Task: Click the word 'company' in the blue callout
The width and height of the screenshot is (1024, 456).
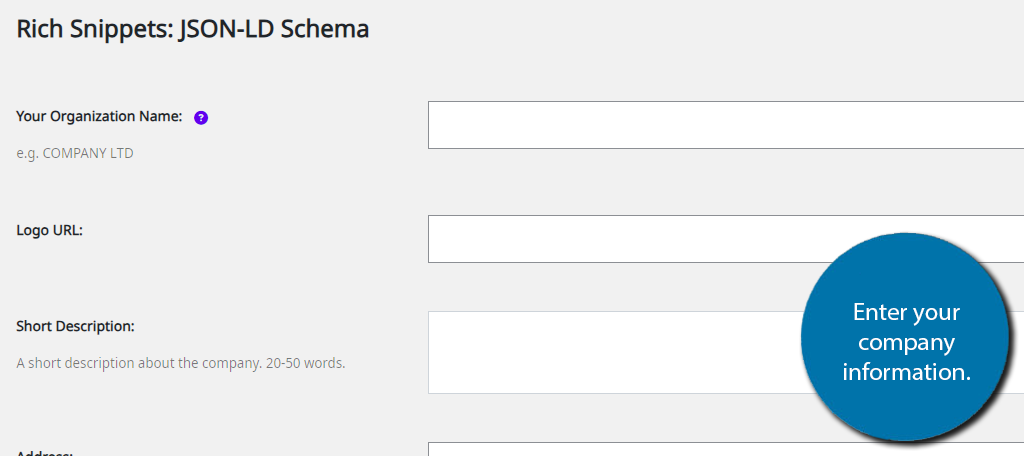Action: (906, 342)
